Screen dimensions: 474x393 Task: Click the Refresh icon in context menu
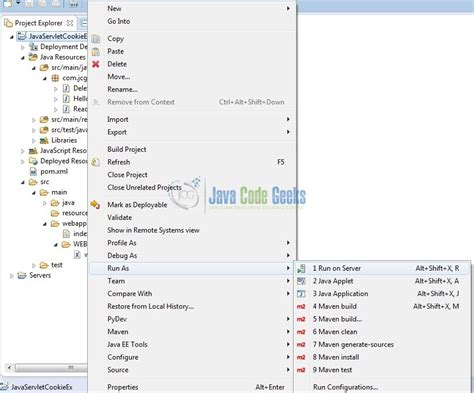[x=96, y=162]
